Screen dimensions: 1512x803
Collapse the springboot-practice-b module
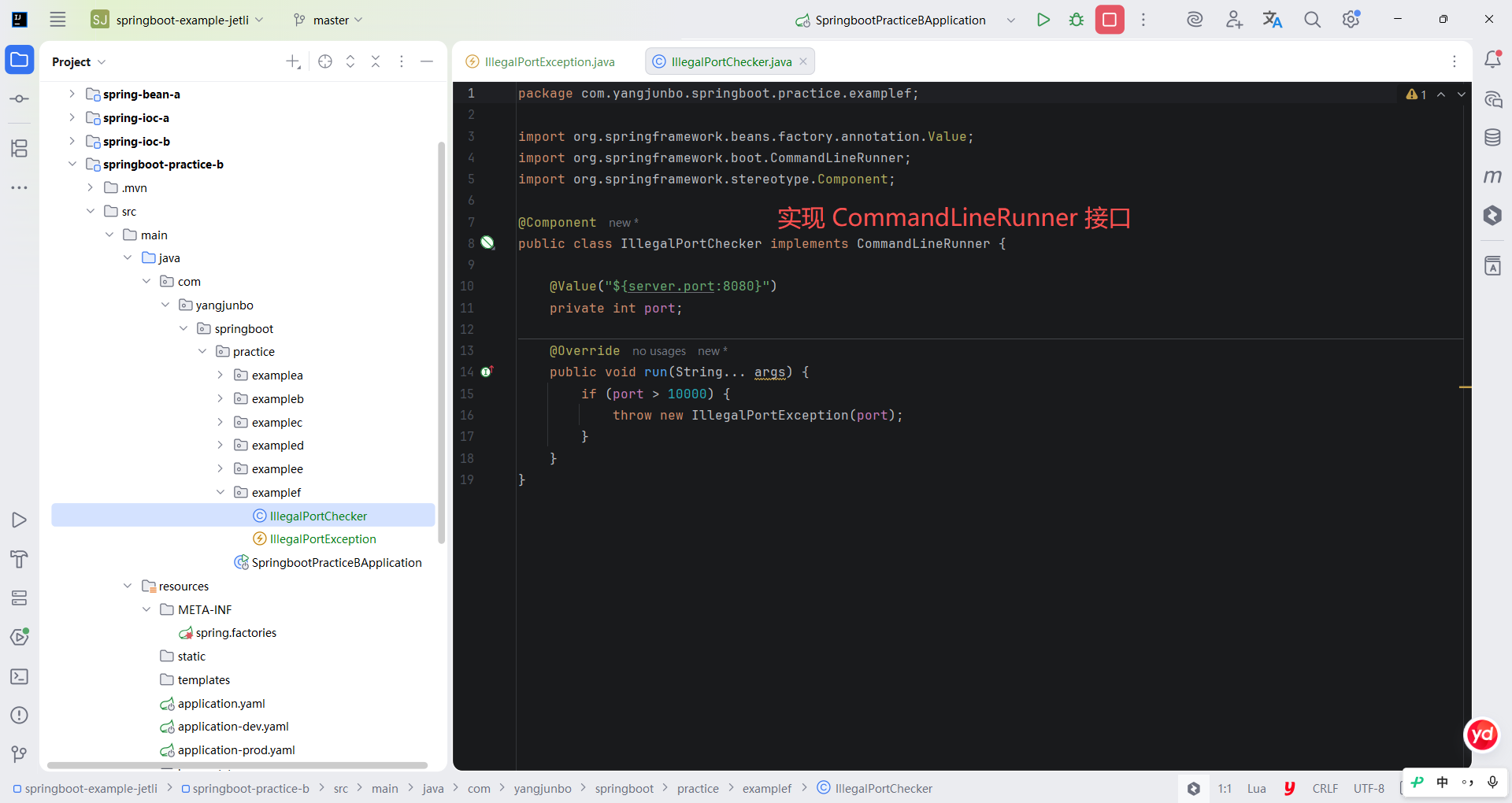pyautogui.click(x=72, y=164)
